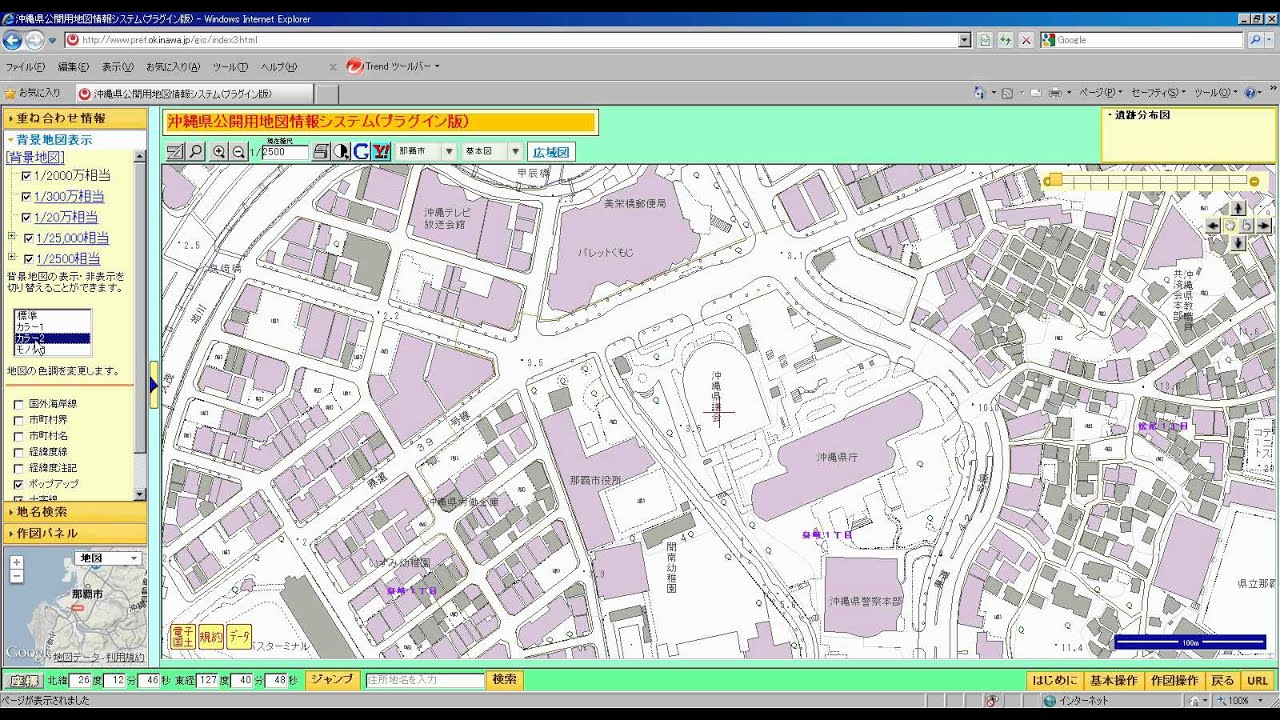Image resolution: width=1280 pixels, height=720 pixels.
Task: Check the 経緯度注記 checkbox
Action: click(x=18, y=468)
